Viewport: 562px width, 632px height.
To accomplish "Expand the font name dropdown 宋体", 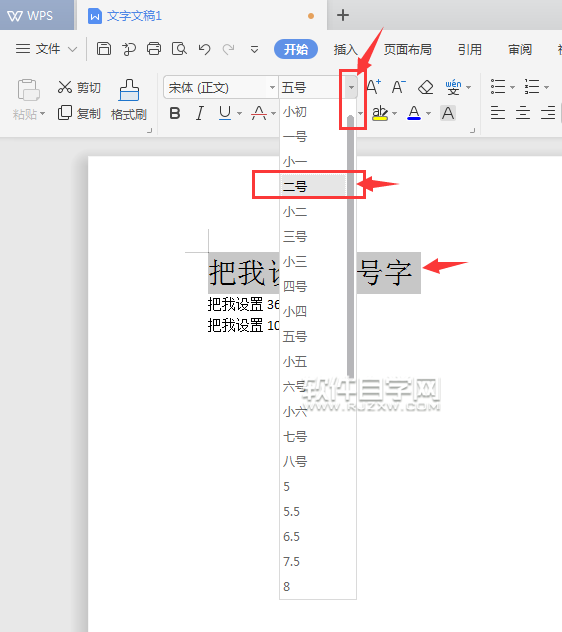I will [272, 87].
